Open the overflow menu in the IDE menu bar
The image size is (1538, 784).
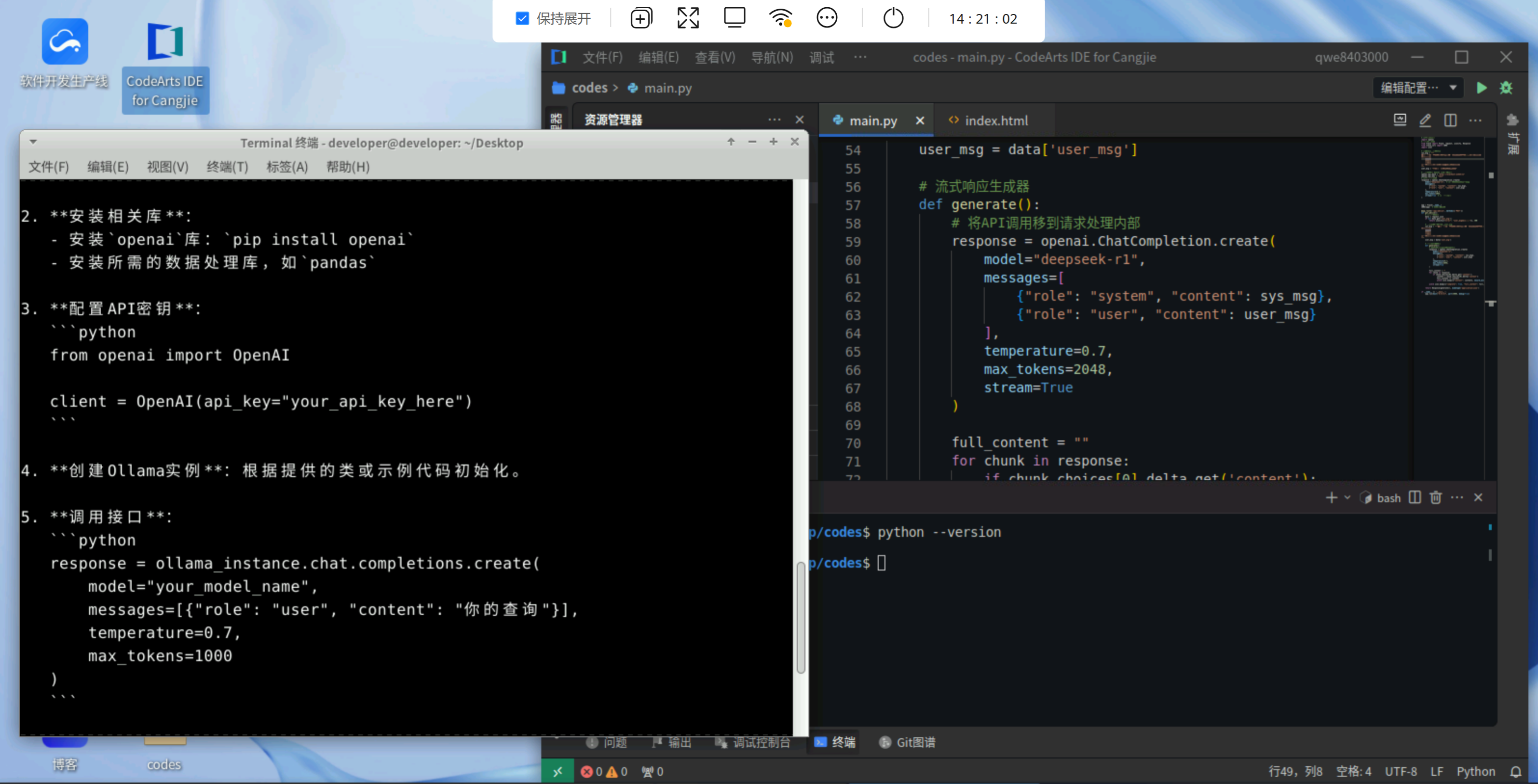[860, 57]
